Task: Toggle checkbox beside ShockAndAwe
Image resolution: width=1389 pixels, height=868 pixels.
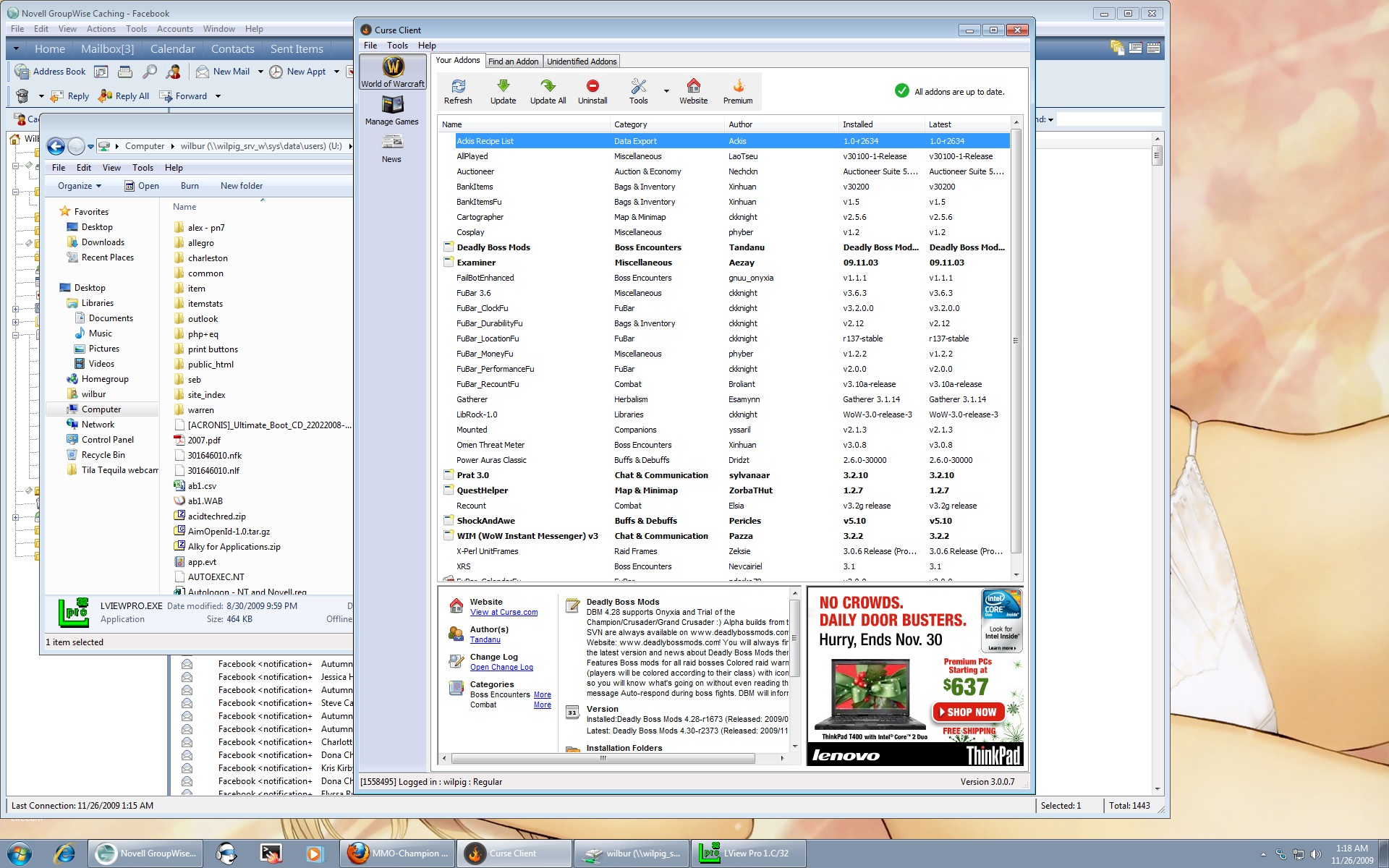Action: pyautogui.click(x=449, y=521)
